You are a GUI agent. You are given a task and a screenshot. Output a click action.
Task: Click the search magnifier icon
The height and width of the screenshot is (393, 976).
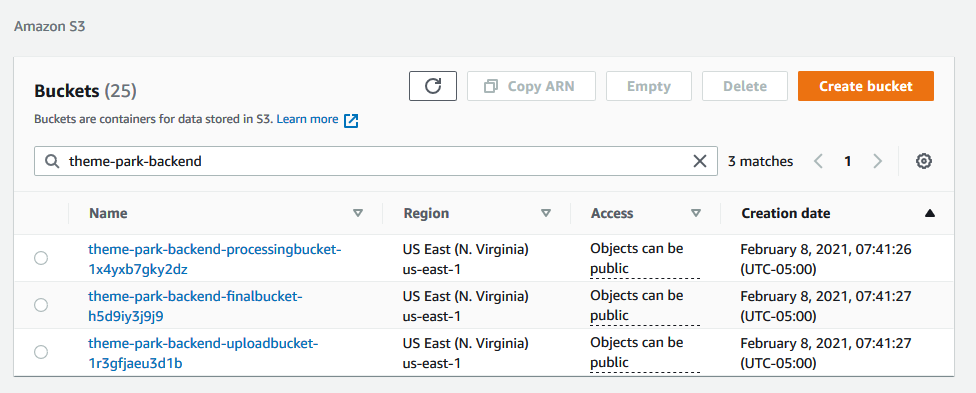coord(52,161)
